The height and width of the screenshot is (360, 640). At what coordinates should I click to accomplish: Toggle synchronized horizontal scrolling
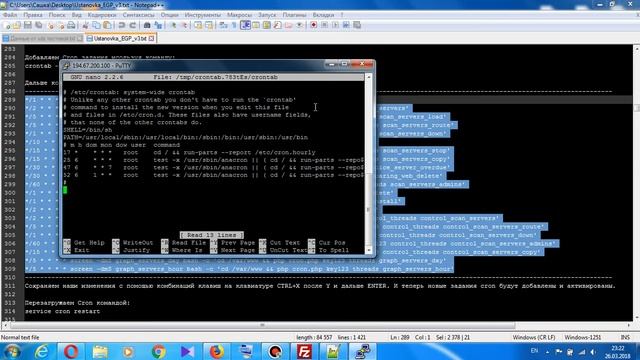pyautogui.click(x=209, y=25)
